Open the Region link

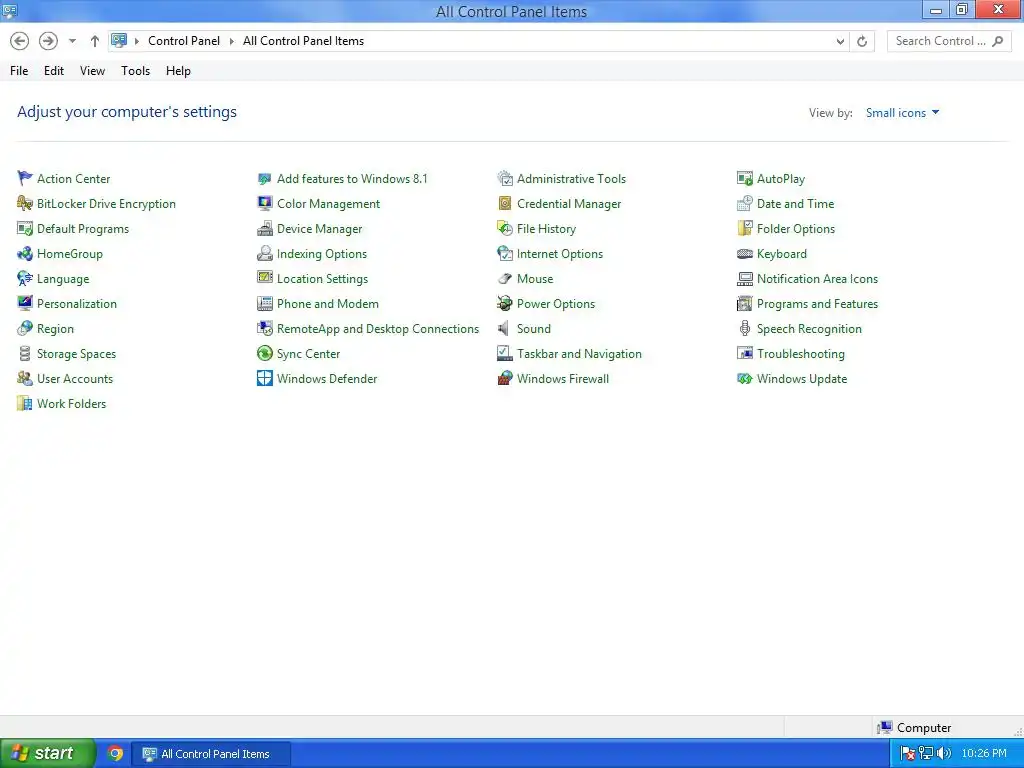click(x=56, y=328)
